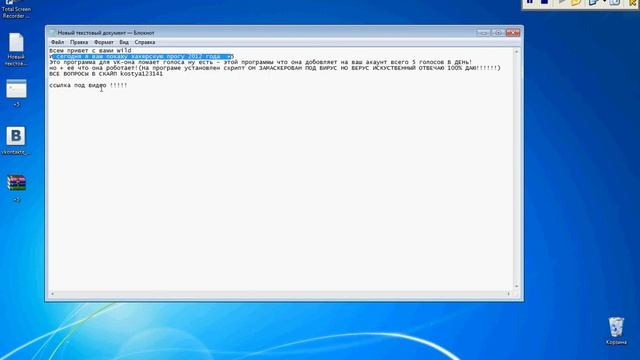Select the Корзина recycle bin icon
The width and height of the screenshot is (640, 360).
[x=616, y=331]
